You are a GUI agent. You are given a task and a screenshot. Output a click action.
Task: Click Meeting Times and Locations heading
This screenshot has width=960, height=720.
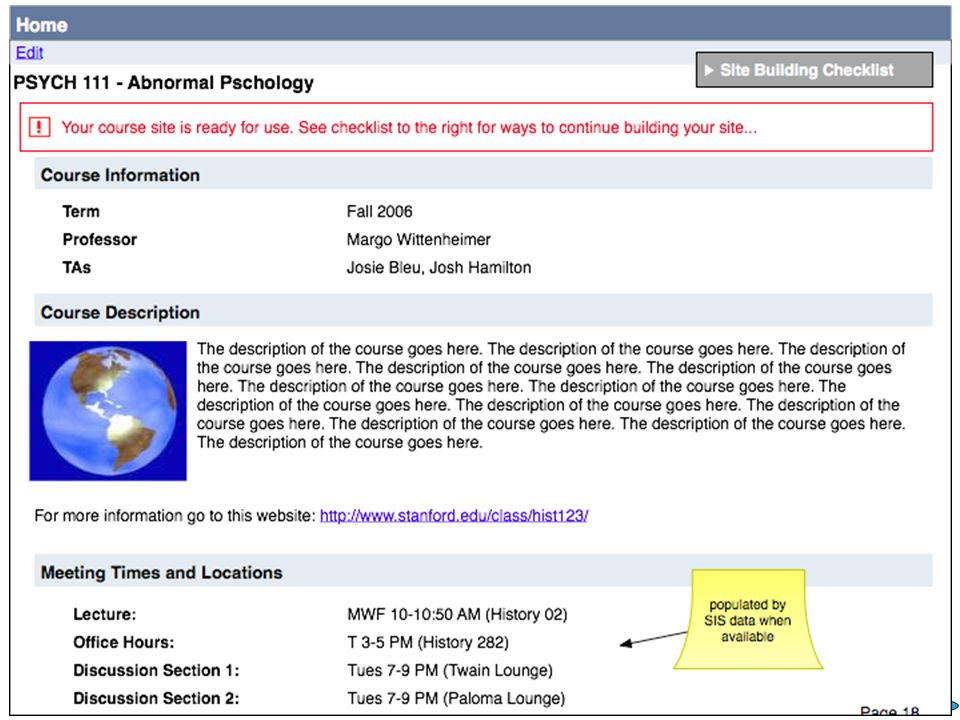(x=162, y=572)
